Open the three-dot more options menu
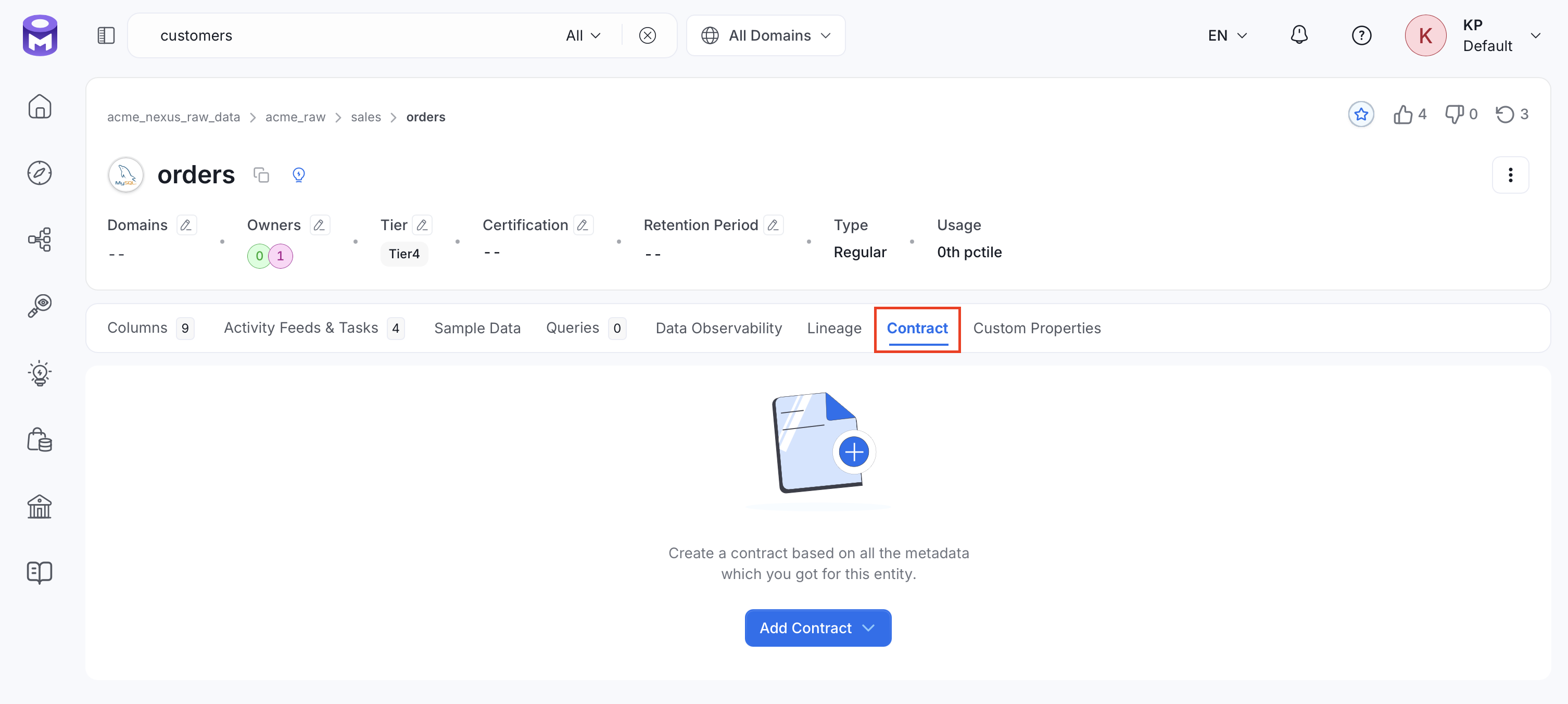This screenshot has width=1568, height=704. [1510, 175]
